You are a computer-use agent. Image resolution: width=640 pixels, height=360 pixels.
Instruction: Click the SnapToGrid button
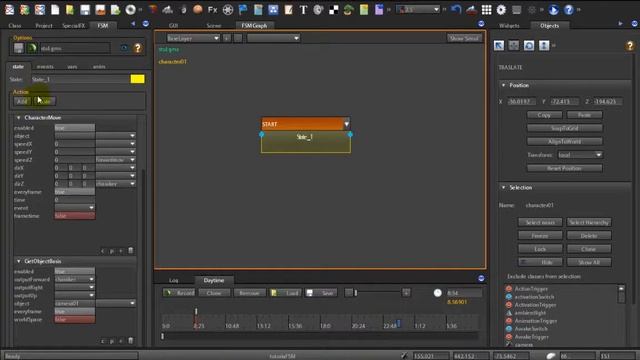[x=564, y=128]
